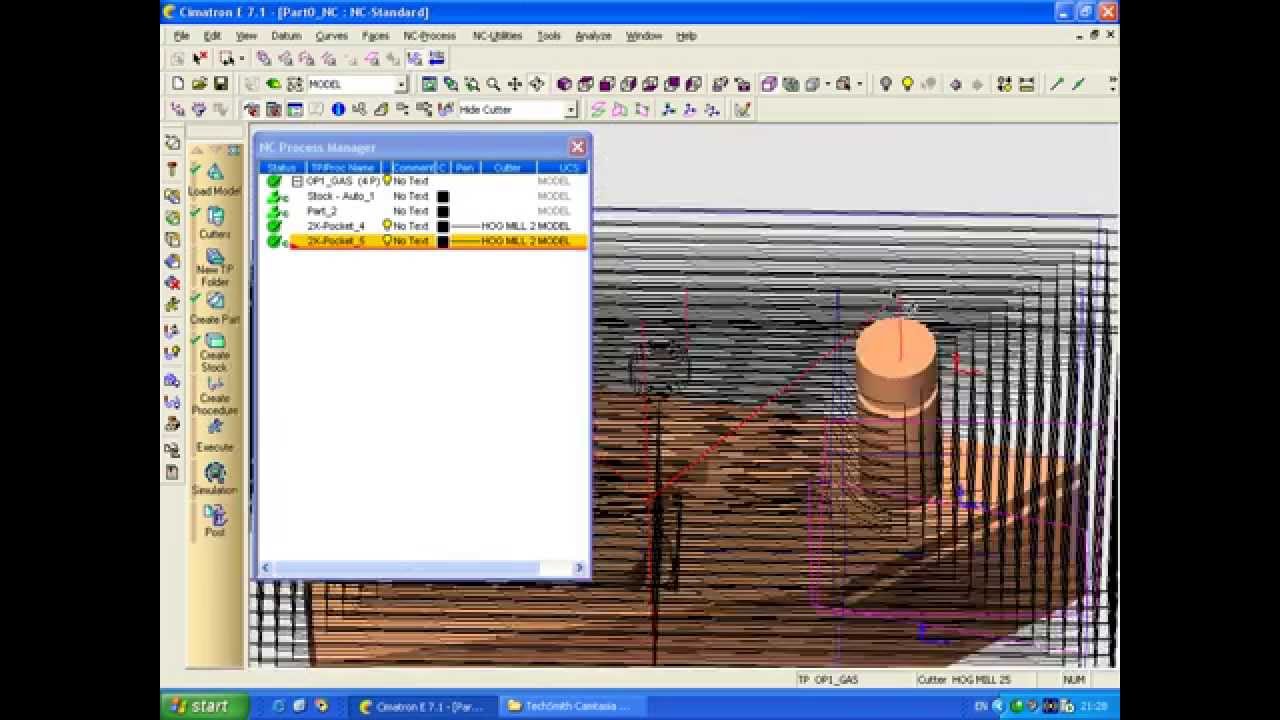The width and height of the screenshot is (1280, 720).
Task: Open the File menu
Action: pos(181,36)
